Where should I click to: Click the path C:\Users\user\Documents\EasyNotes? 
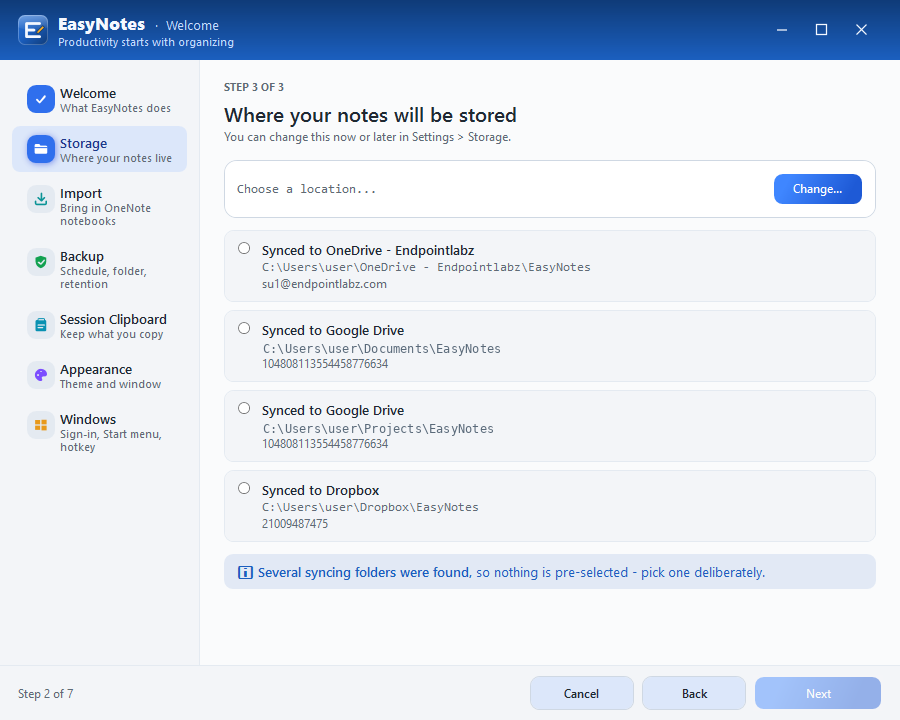click(382, 349)
